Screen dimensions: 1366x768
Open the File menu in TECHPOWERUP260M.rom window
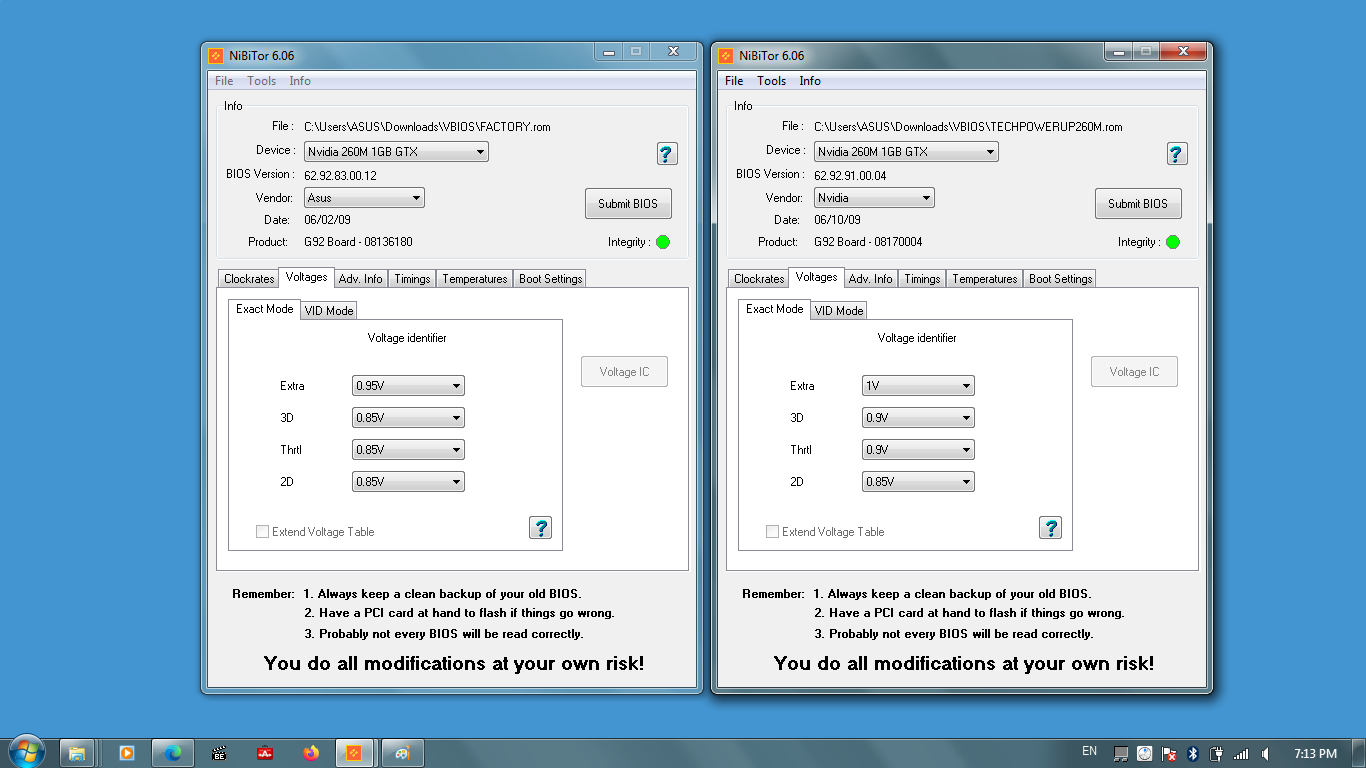(x=734, y=81)
